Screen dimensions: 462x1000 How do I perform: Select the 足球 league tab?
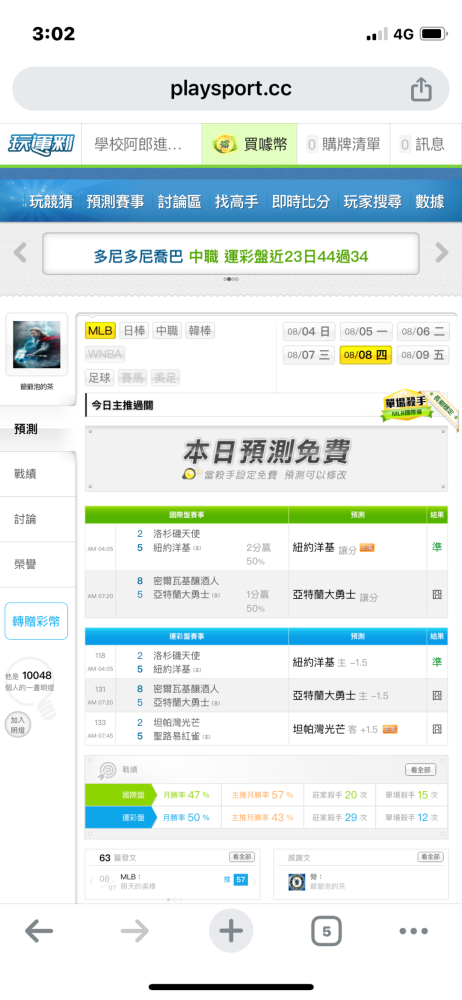coord(100,378)
